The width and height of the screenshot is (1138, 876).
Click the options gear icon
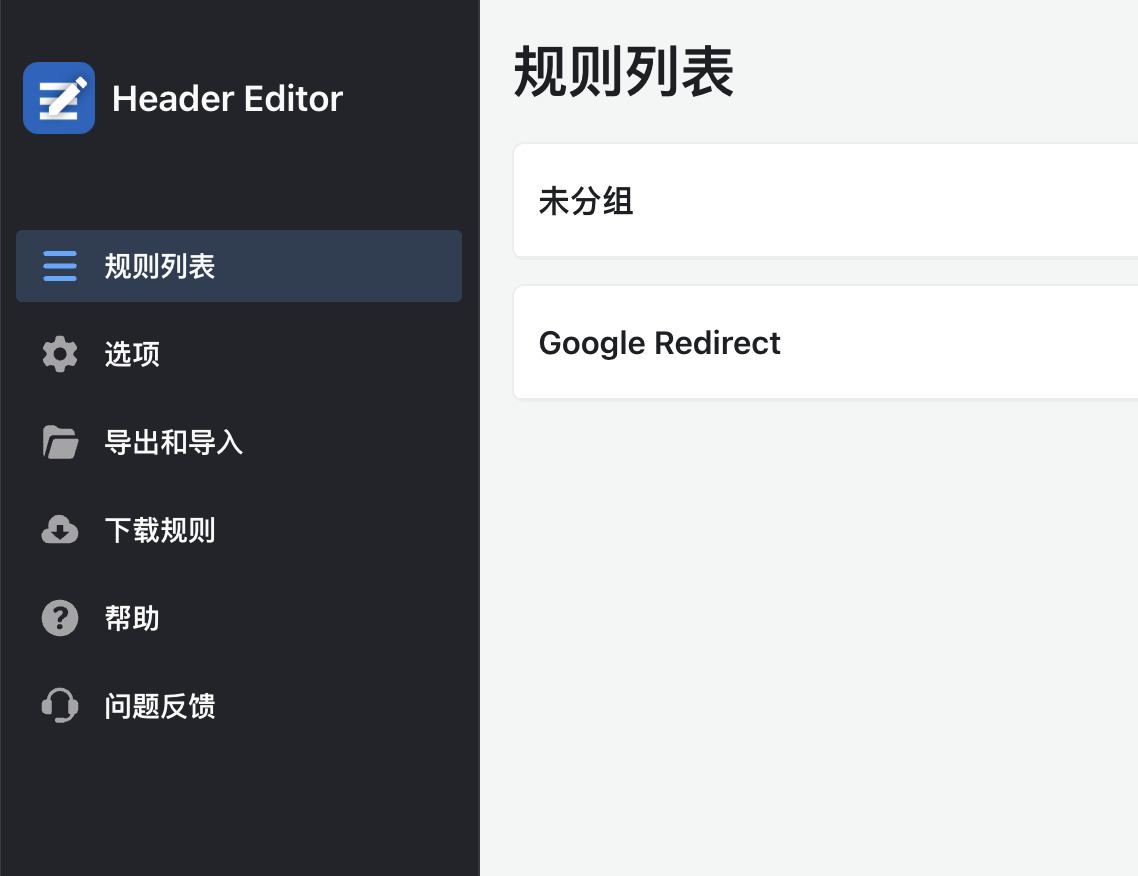60,354
